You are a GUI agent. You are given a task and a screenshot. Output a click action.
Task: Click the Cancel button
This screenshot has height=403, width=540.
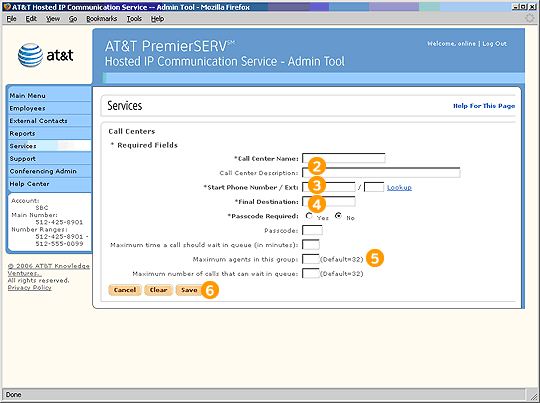pos(125,290)
